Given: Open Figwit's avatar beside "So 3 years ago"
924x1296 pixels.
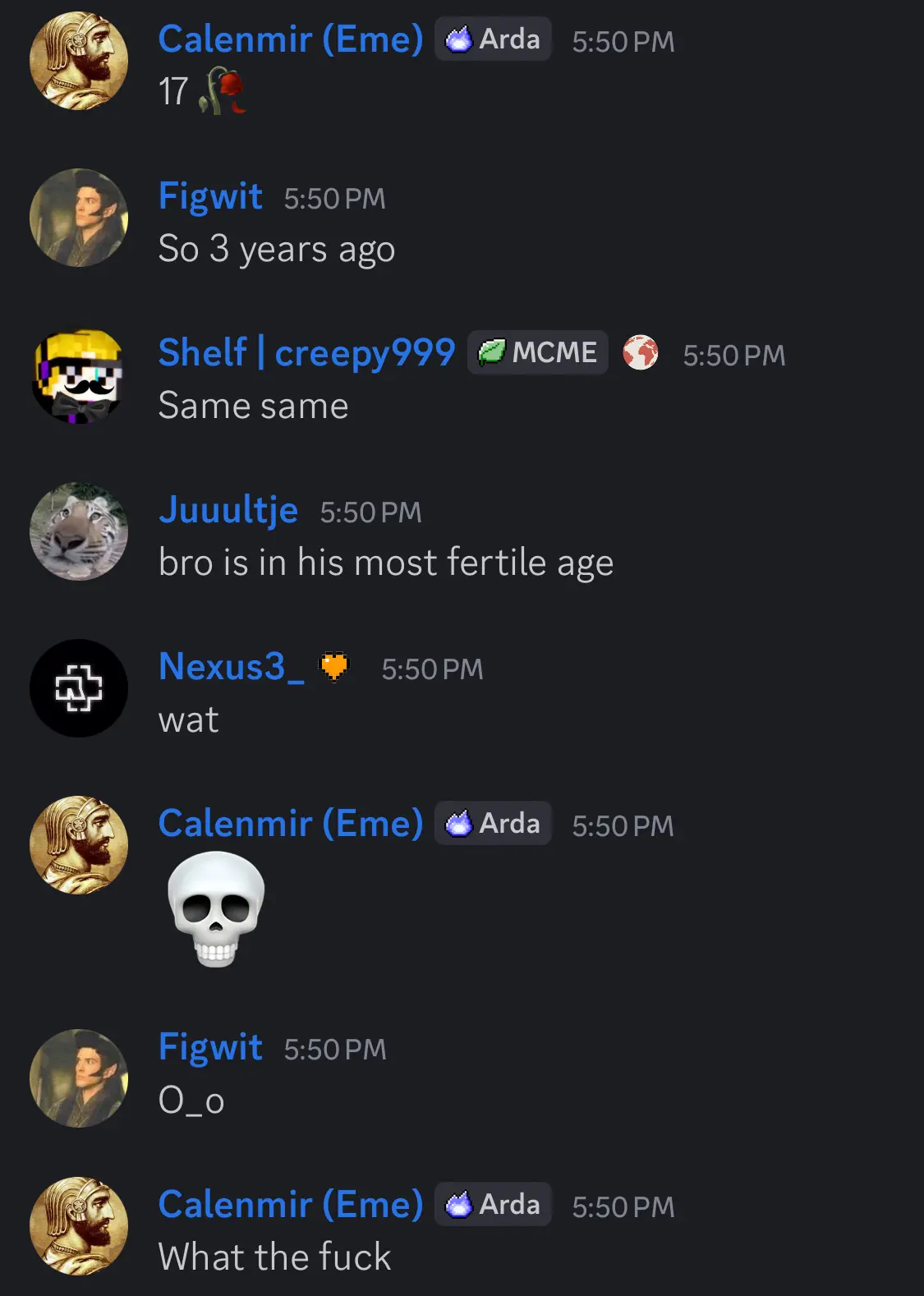Looking at the screenshot, I should tap(79, 218).
